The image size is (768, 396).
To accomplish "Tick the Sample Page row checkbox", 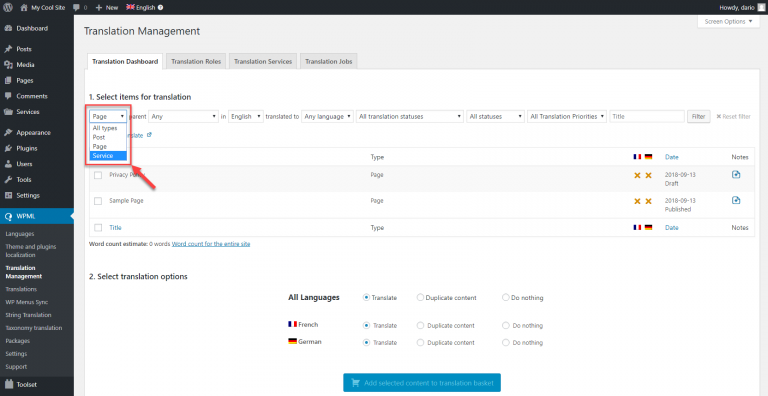I will 98,201.
